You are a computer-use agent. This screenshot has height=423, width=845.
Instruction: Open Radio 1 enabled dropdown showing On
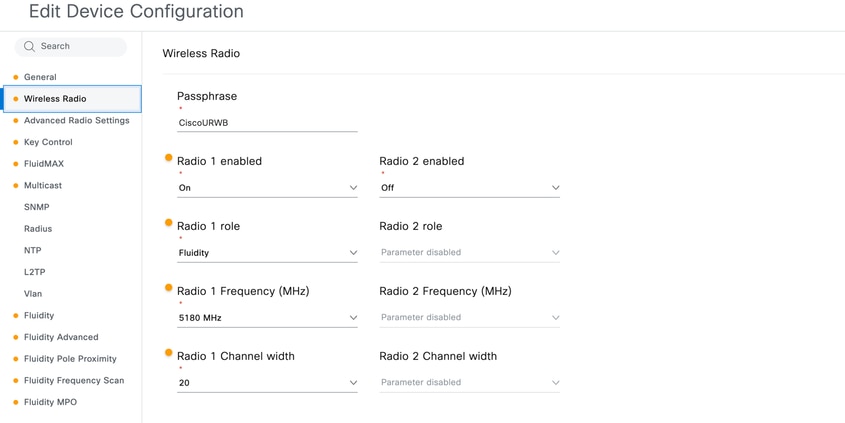point(267,188)
